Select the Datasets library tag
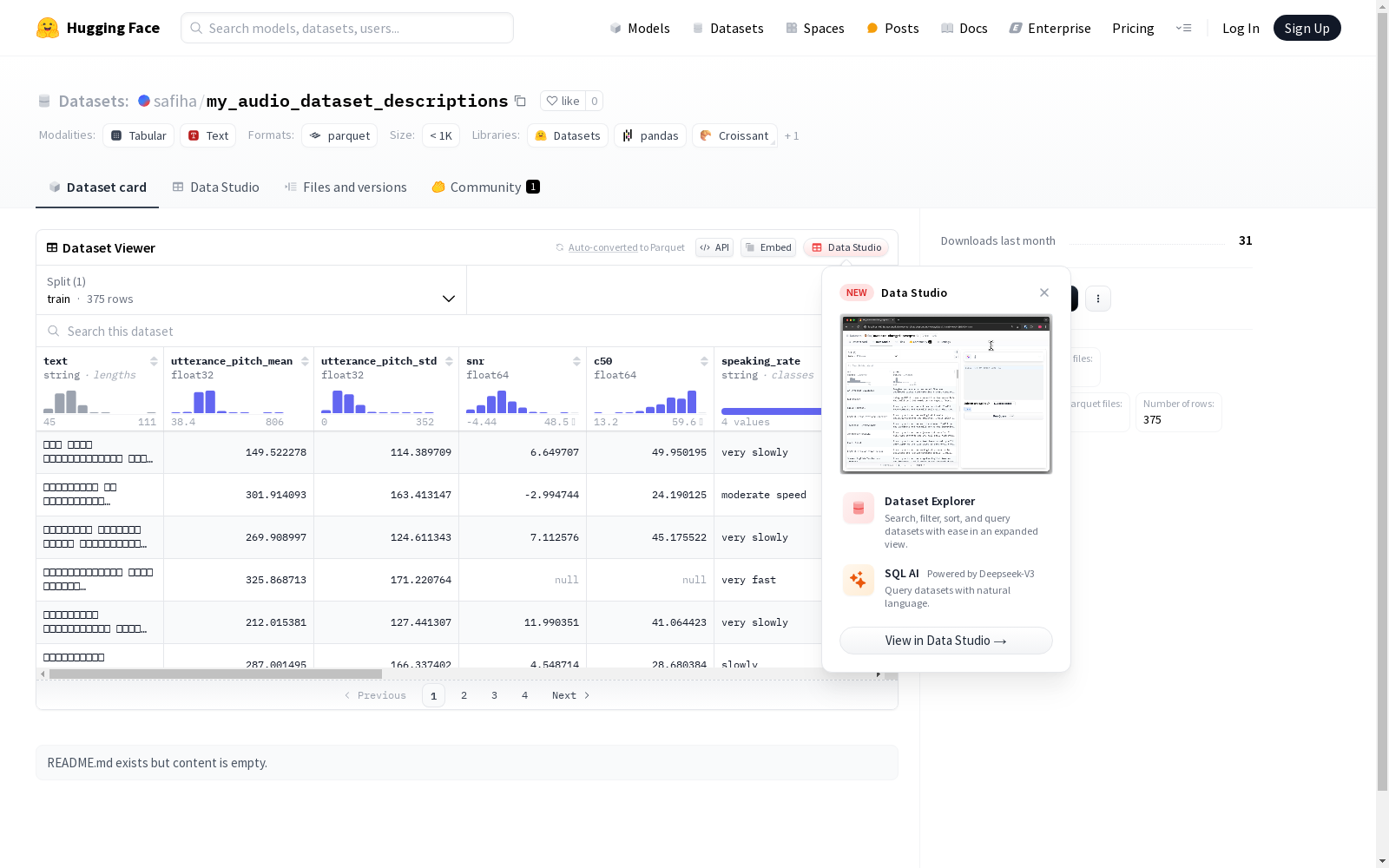 coord(568,135)
